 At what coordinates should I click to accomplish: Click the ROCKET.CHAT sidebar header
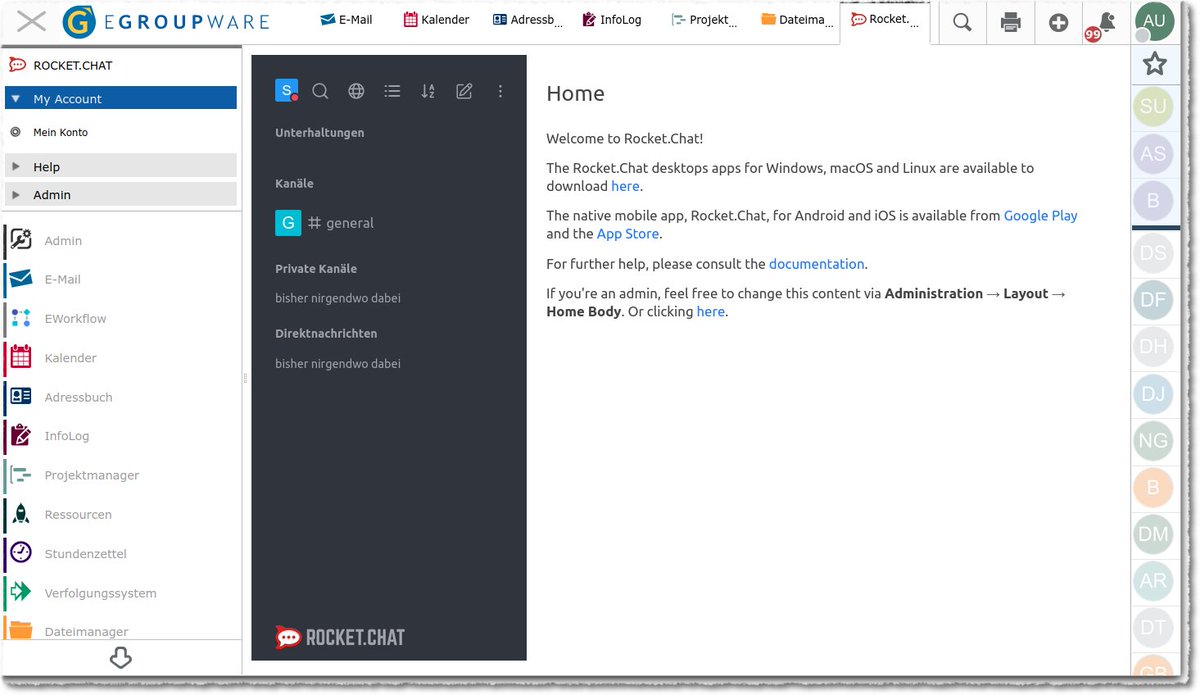coord(73,65)
